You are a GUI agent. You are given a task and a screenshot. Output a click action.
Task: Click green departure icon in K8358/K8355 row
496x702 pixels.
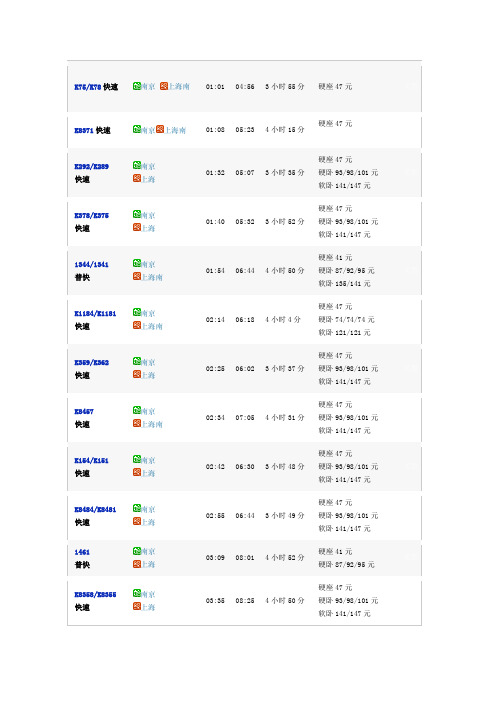[137, 593]
